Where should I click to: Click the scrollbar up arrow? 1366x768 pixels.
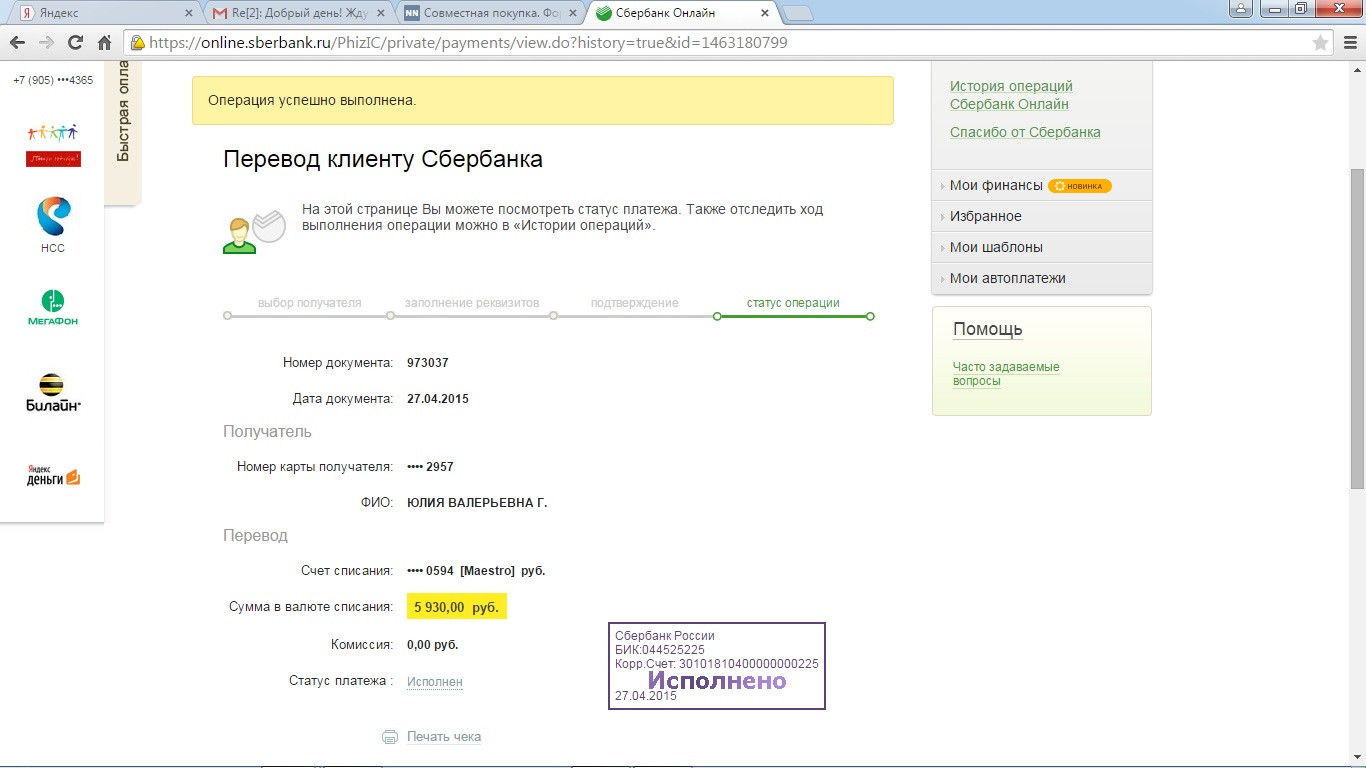(1357, 69)
